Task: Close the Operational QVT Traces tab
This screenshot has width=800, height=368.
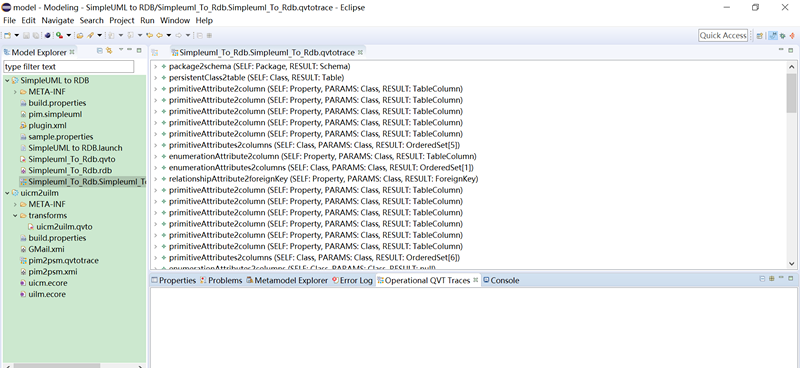Action: [x=476, y=280]
